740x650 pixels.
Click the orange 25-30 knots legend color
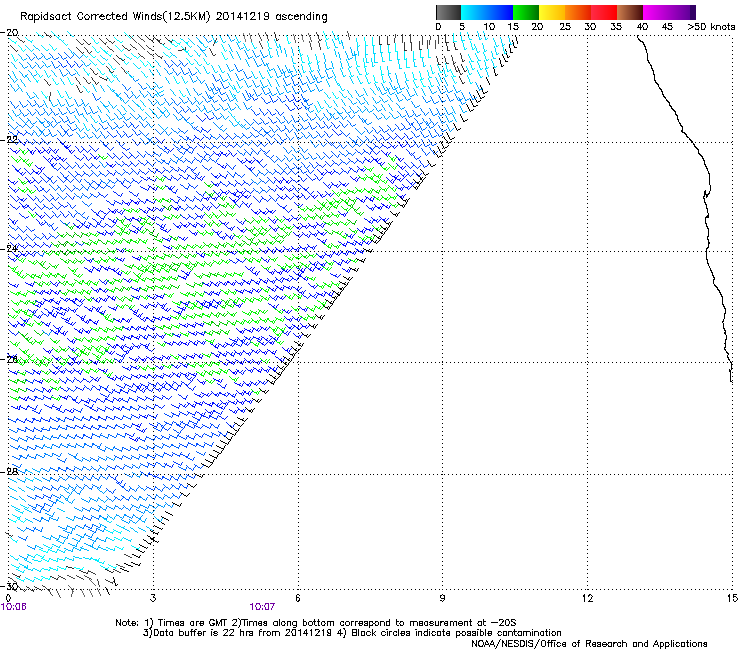coord(578,12)
